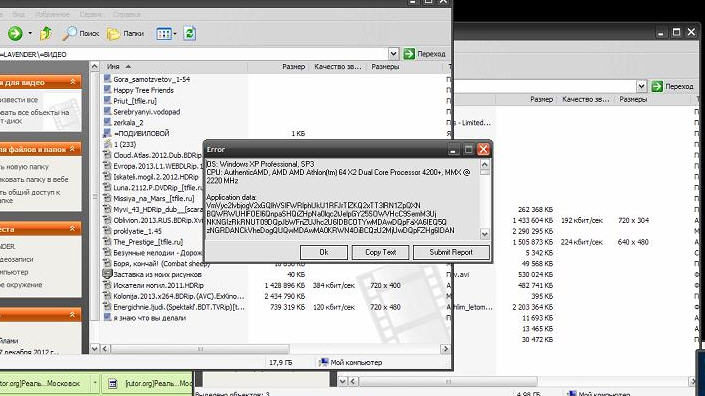This screenshot has height=396, width=705.
Task: Close the Error dialog with red X
Action: (x=483, y=149)
